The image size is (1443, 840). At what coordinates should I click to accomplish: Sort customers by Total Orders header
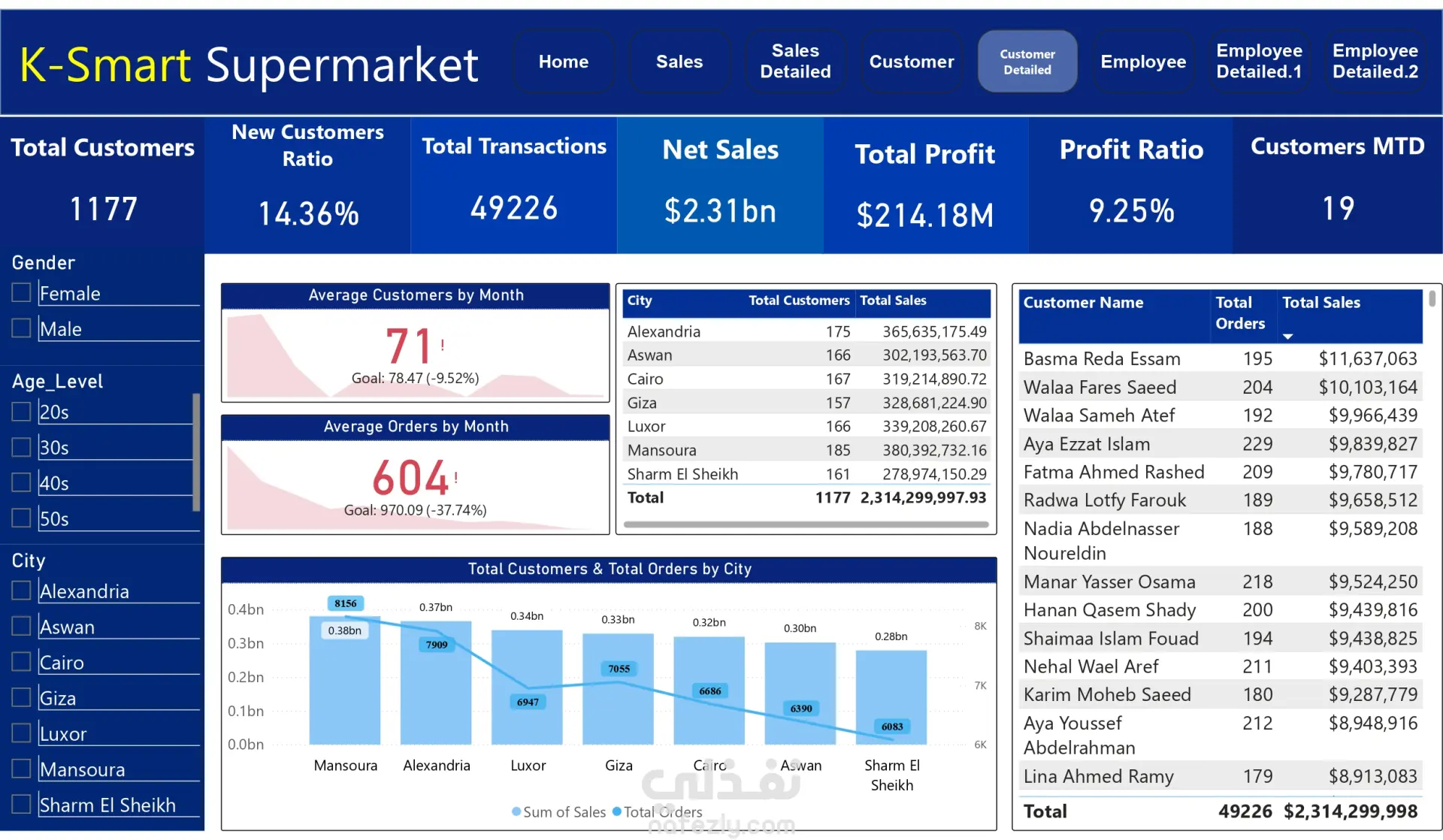tap(1240, 313)
